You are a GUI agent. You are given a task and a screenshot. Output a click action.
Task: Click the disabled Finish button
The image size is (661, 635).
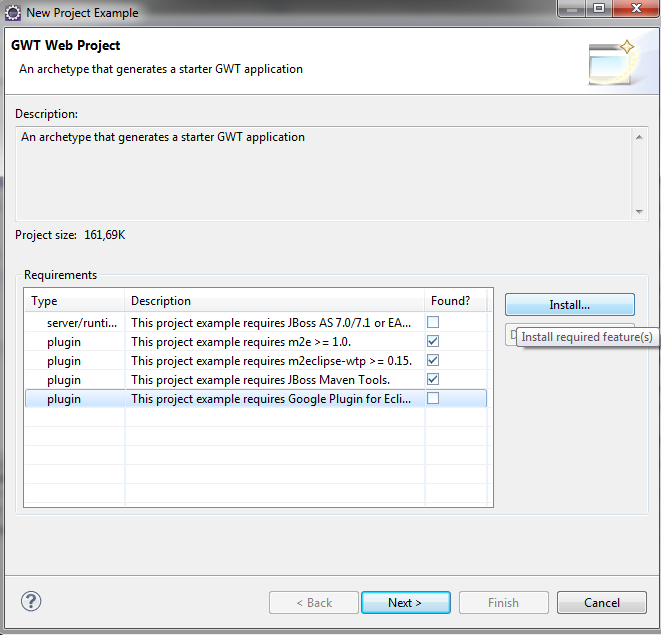click(x=504, y=603)
